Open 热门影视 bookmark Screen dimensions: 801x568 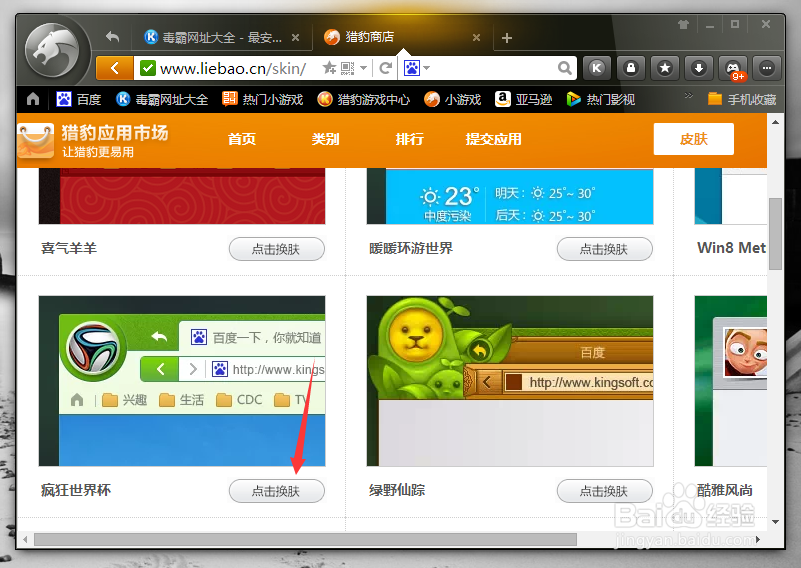pos(601,99)
